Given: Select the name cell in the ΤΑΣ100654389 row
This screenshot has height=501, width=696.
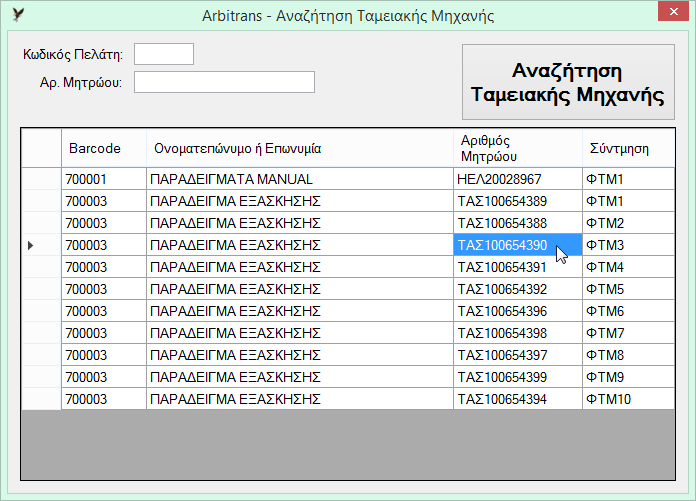Looking at the screenshot, I should click(300, 201).
